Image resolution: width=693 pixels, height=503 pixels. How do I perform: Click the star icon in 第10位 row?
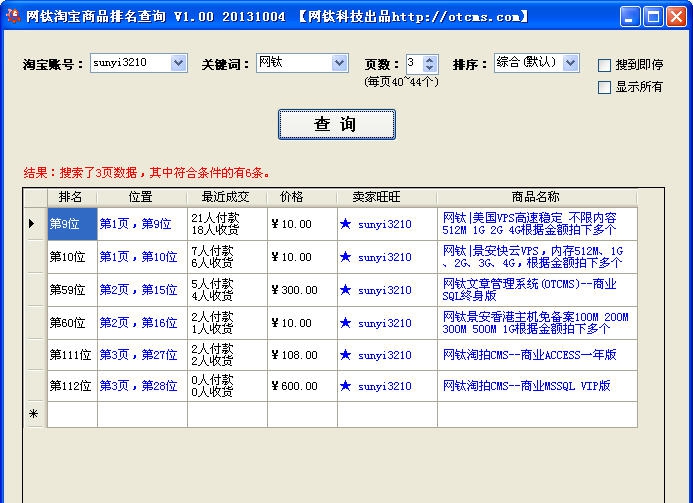[346, 257]
